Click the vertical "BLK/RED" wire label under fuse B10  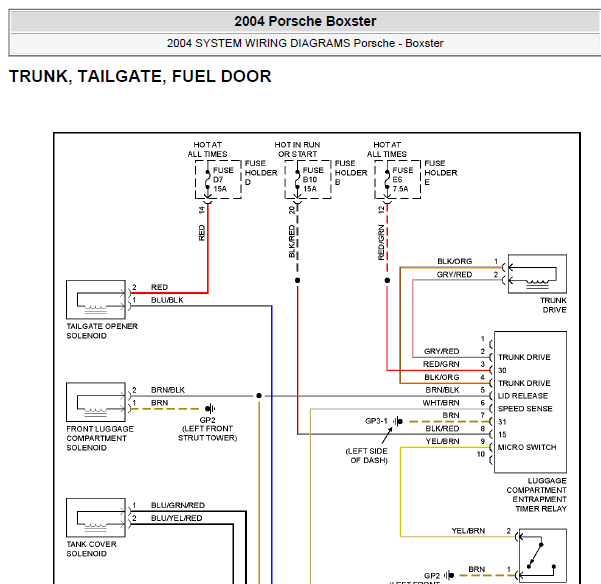tap(292, 241)
